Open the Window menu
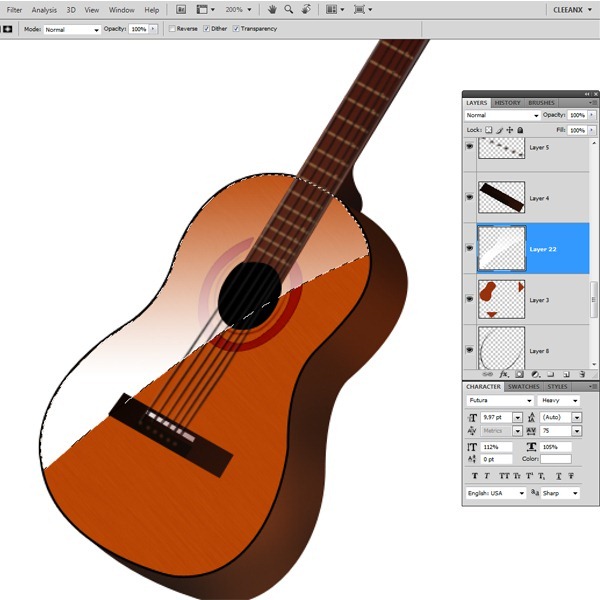The image size is (600, 600). click(x=121, y=10)
